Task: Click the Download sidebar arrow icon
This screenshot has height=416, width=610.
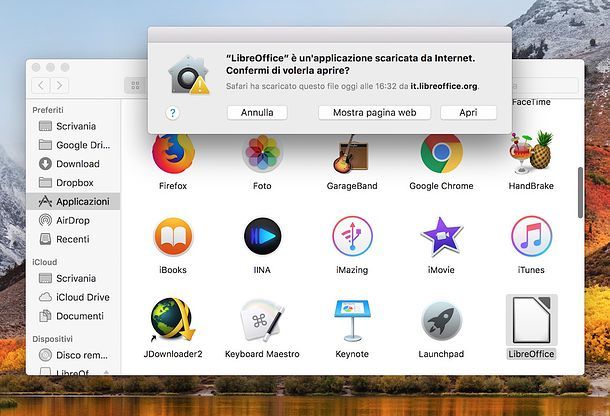Action: coord(45,164)
